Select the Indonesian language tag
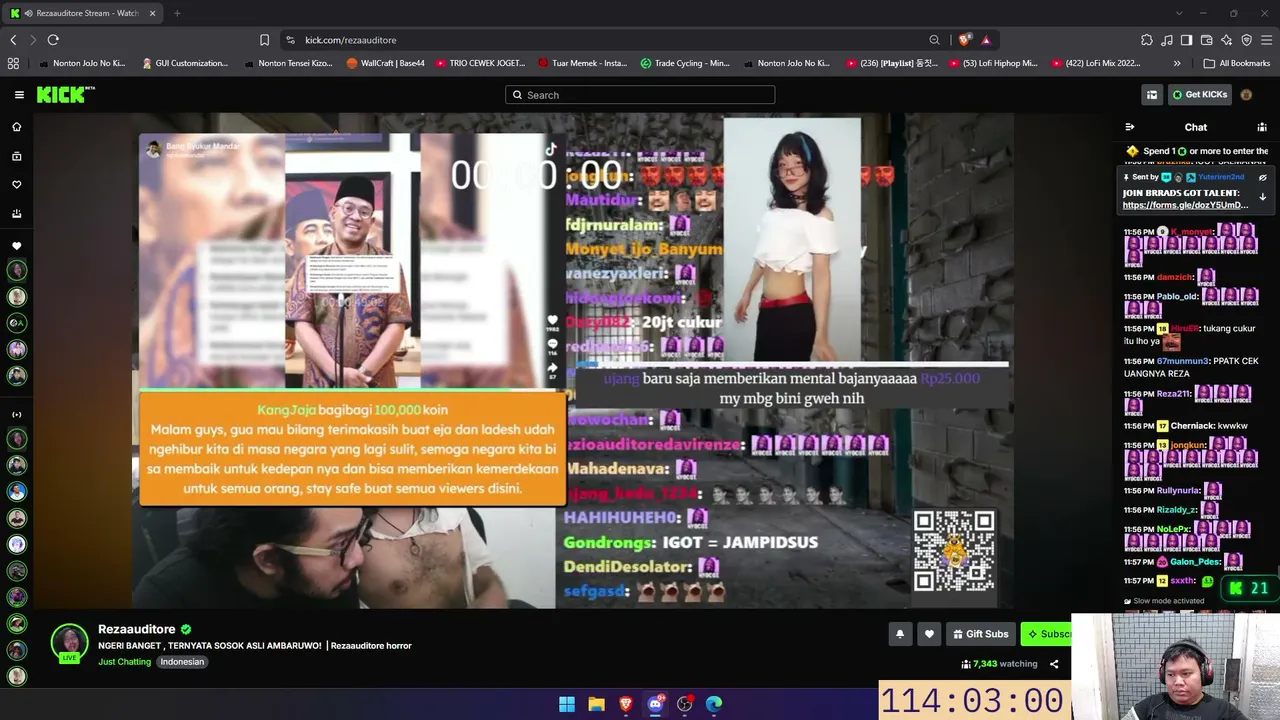Screen dimensions: 1280x720 (182, 662)
